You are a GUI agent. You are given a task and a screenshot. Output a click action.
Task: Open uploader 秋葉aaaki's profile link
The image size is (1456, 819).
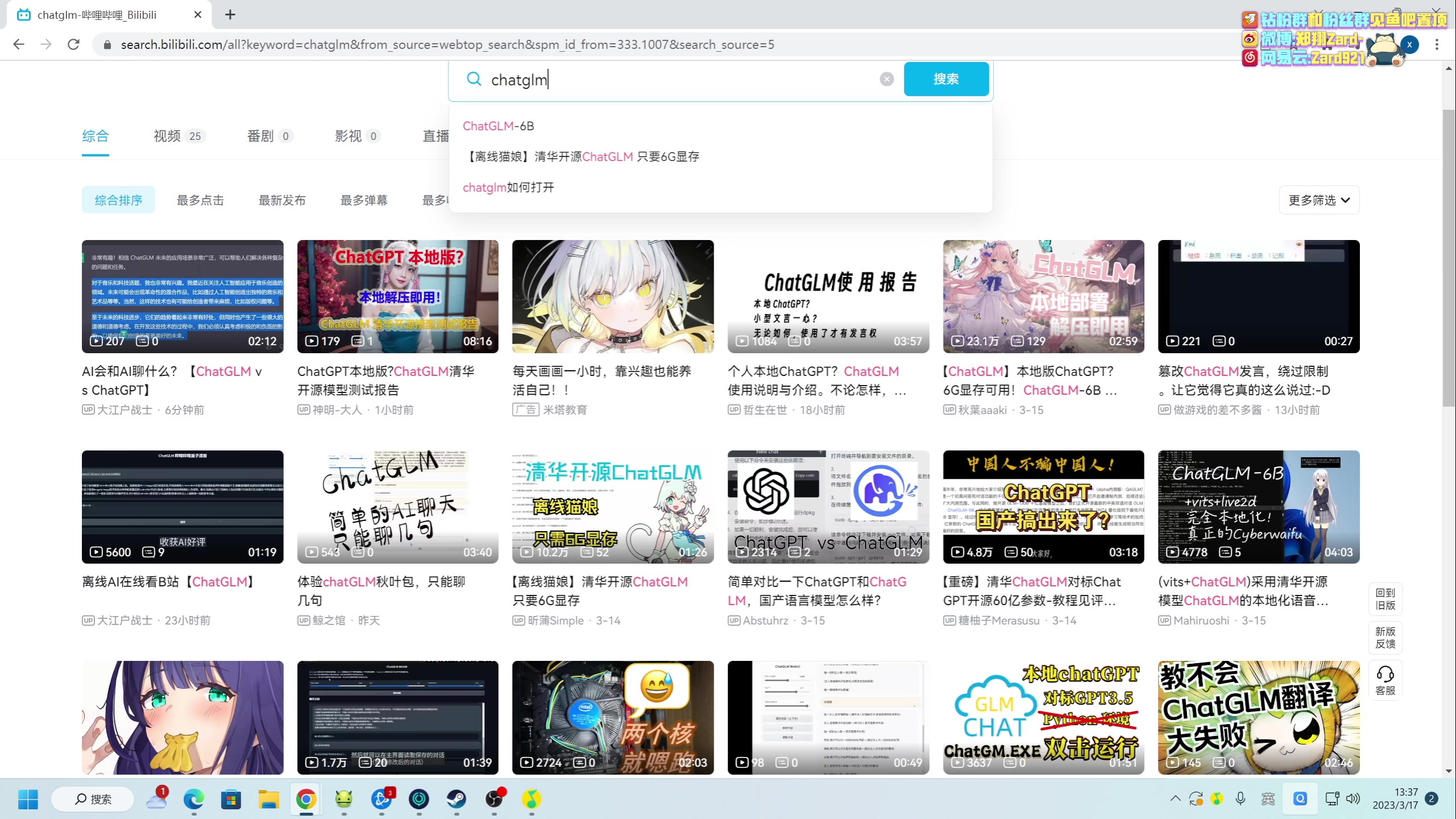(982, 410)
